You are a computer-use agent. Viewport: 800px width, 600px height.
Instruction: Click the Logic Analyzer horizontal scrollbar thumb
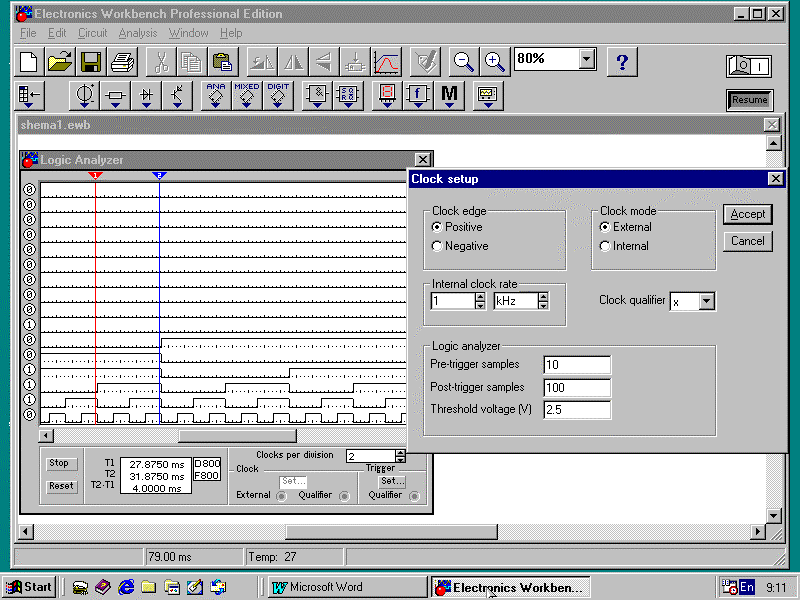[x=237, y=436]
